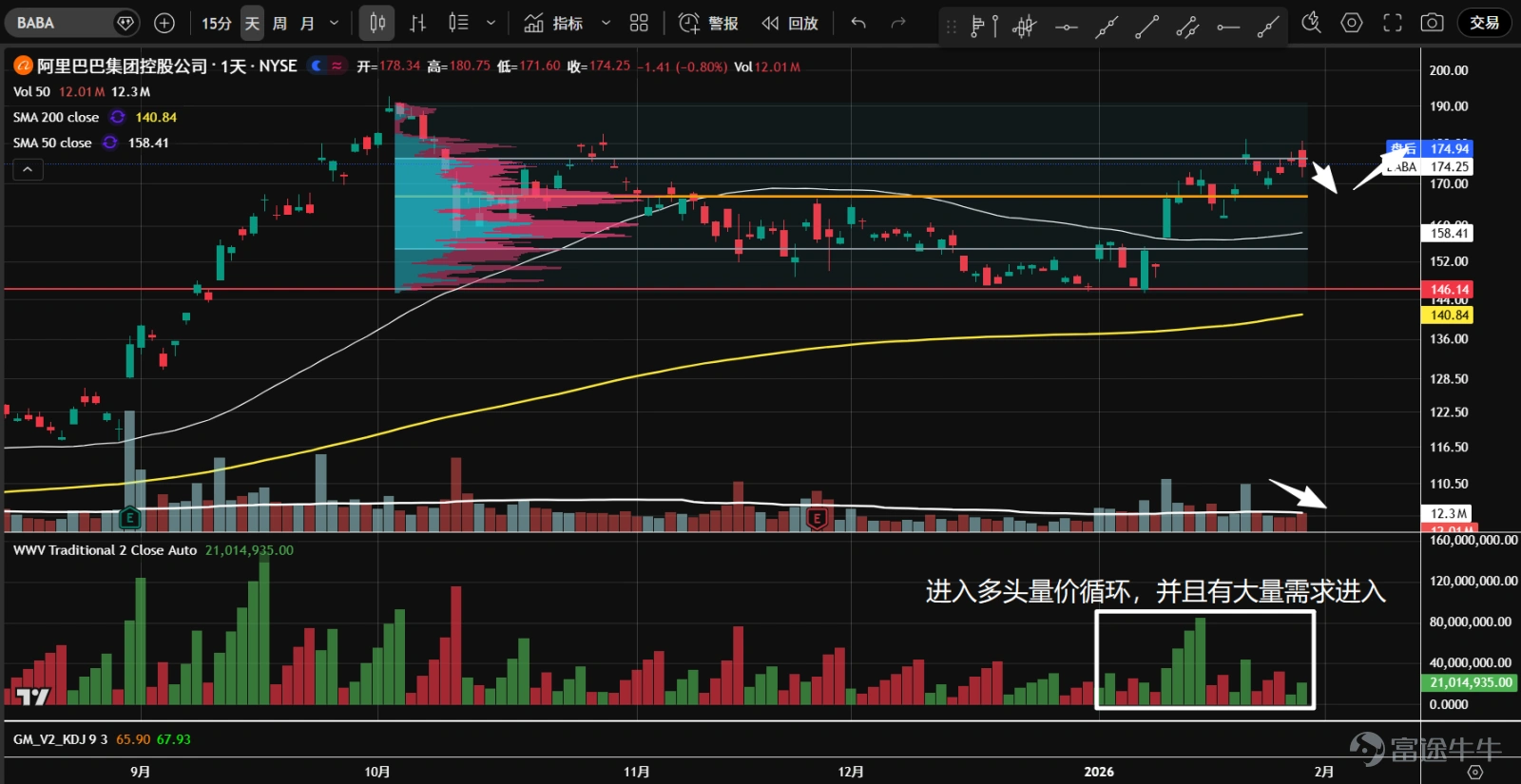Select the GM_V2_KDJ 9 3 indicator legend
Image resolution: width=1521 pixels, height=784 pixels.
pos(61,739)
